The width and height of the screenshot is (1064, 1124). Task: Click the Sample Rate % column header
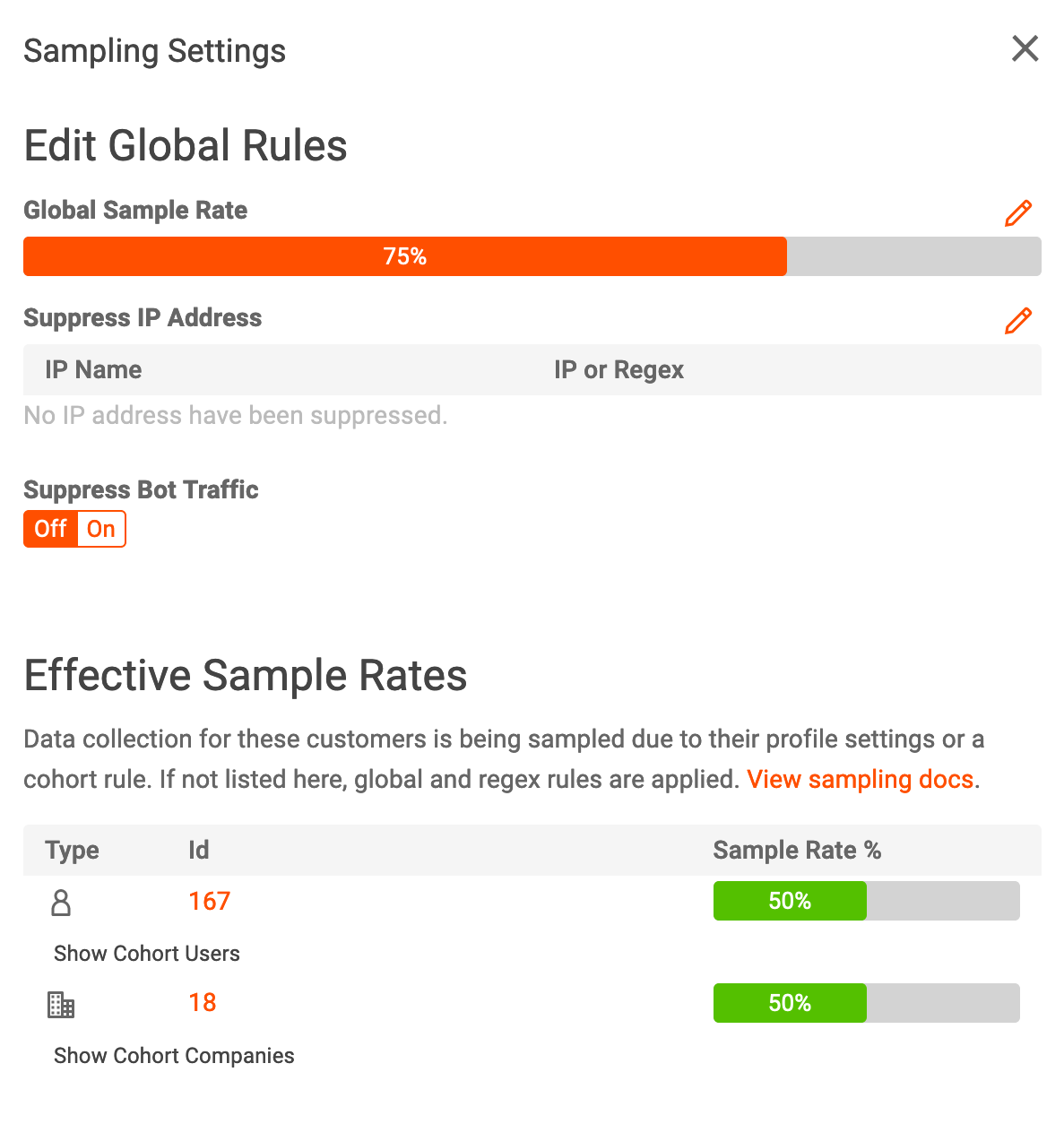(796, 850)
